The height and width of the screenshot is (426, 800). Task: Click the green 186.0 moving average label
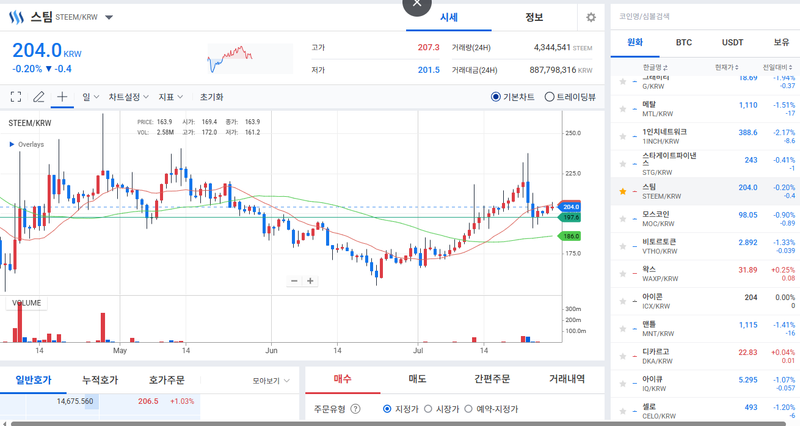pos(570,236)
